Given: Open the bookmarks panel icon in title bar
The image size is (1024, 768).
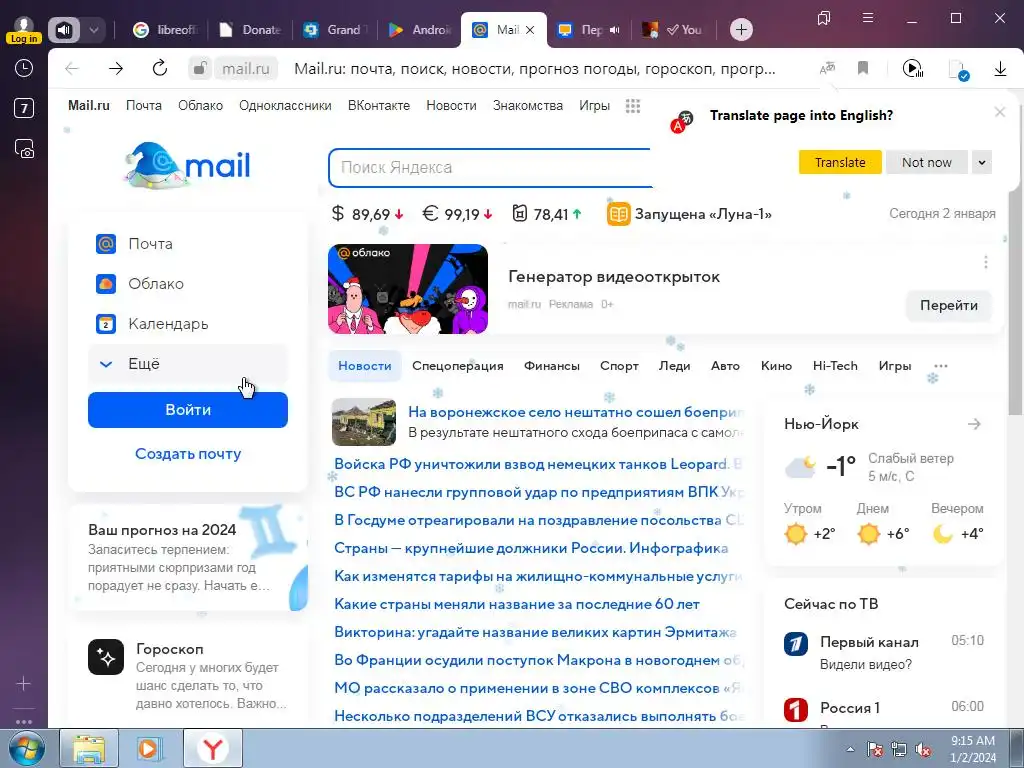Looking at the screenshot, I should point(824,18).
